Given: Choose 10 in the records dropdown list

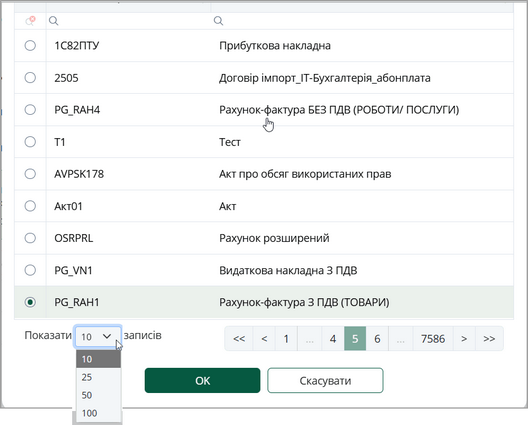Looking at the screenshot, I should [x=98, y=359].
